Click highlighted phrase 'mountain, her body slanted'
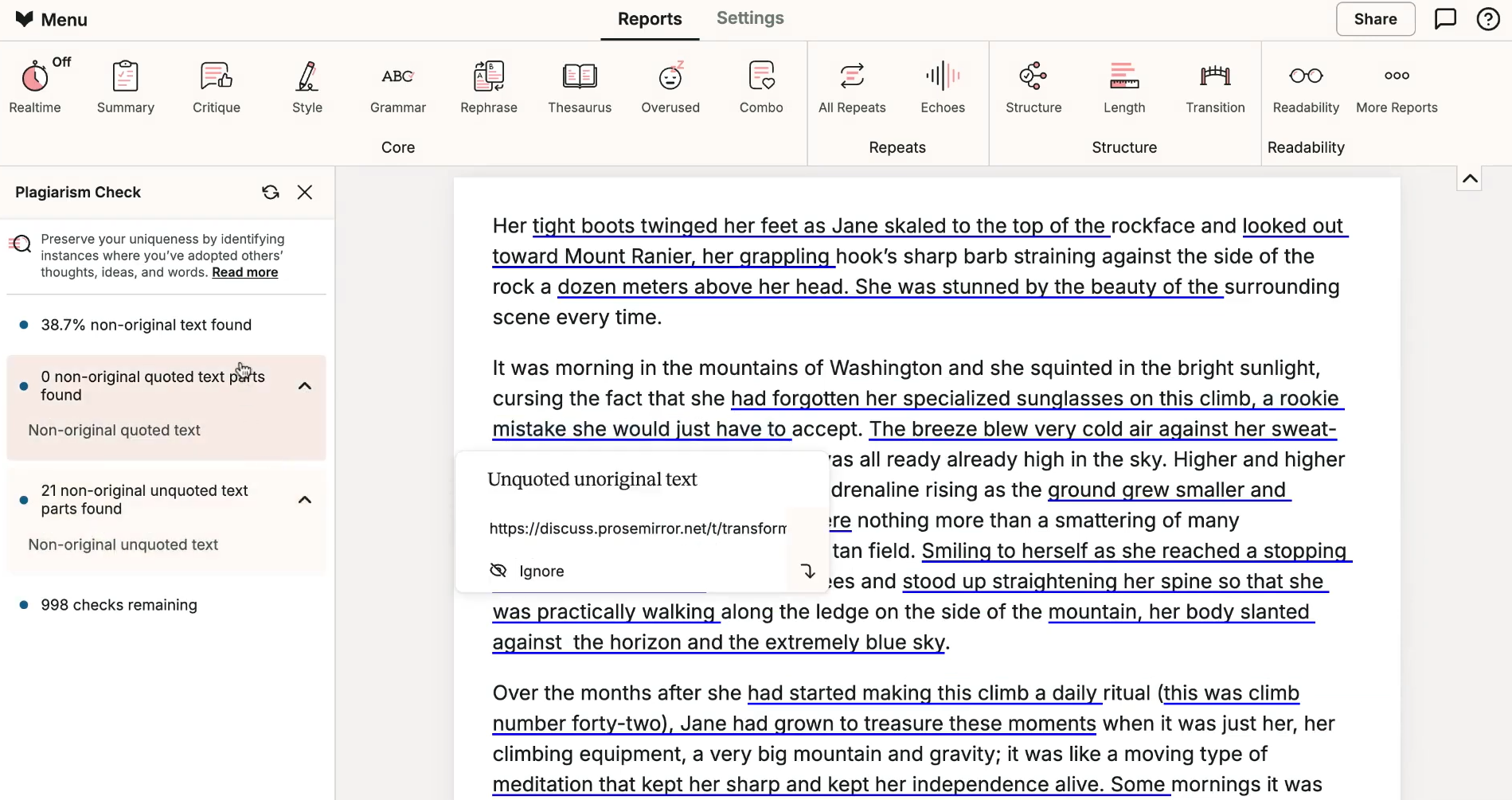Viewport: 1512px width, 800px height. click(x=1179, y=612)
